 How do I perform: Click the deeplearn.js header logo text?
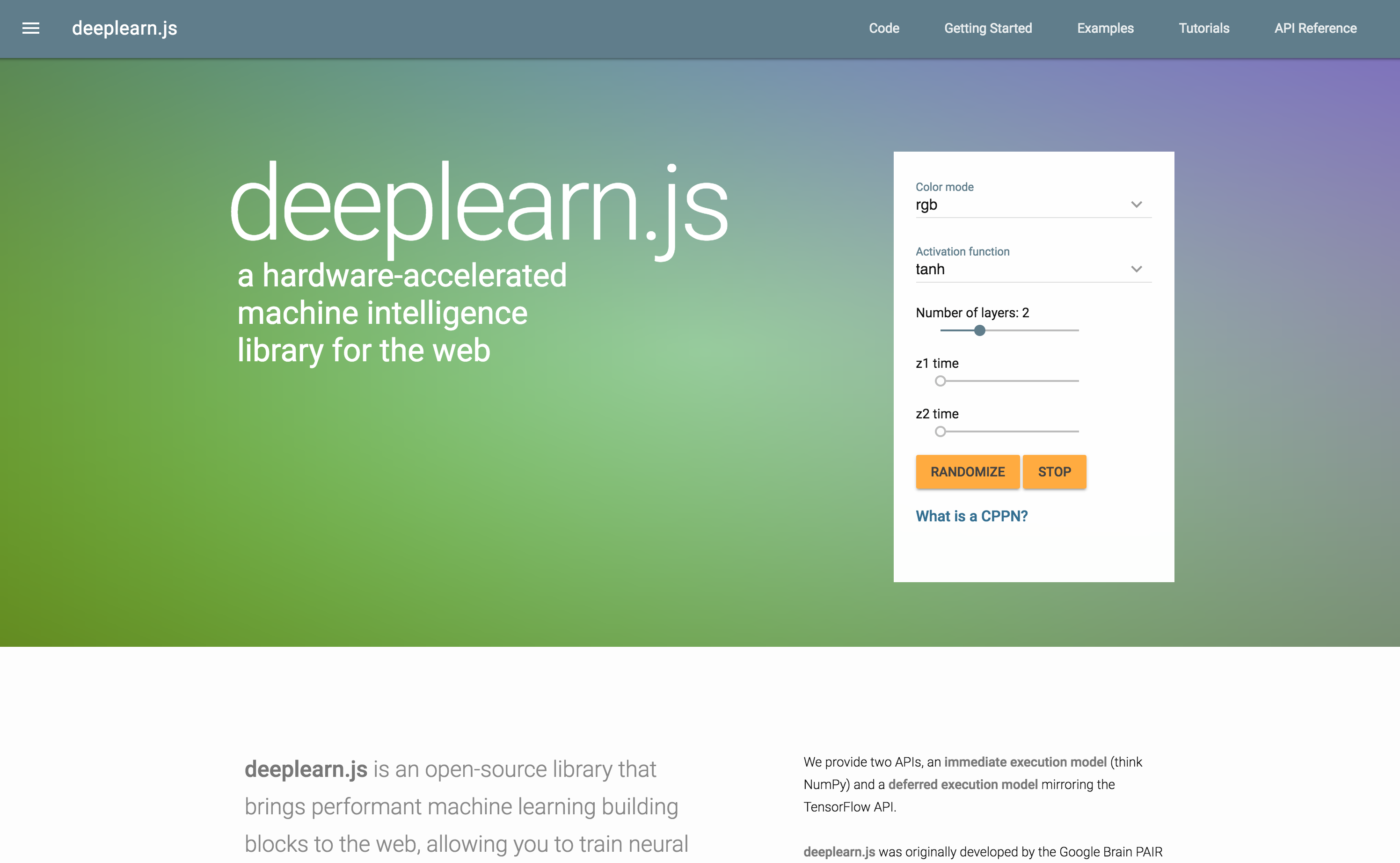click(x=124, y=28)
